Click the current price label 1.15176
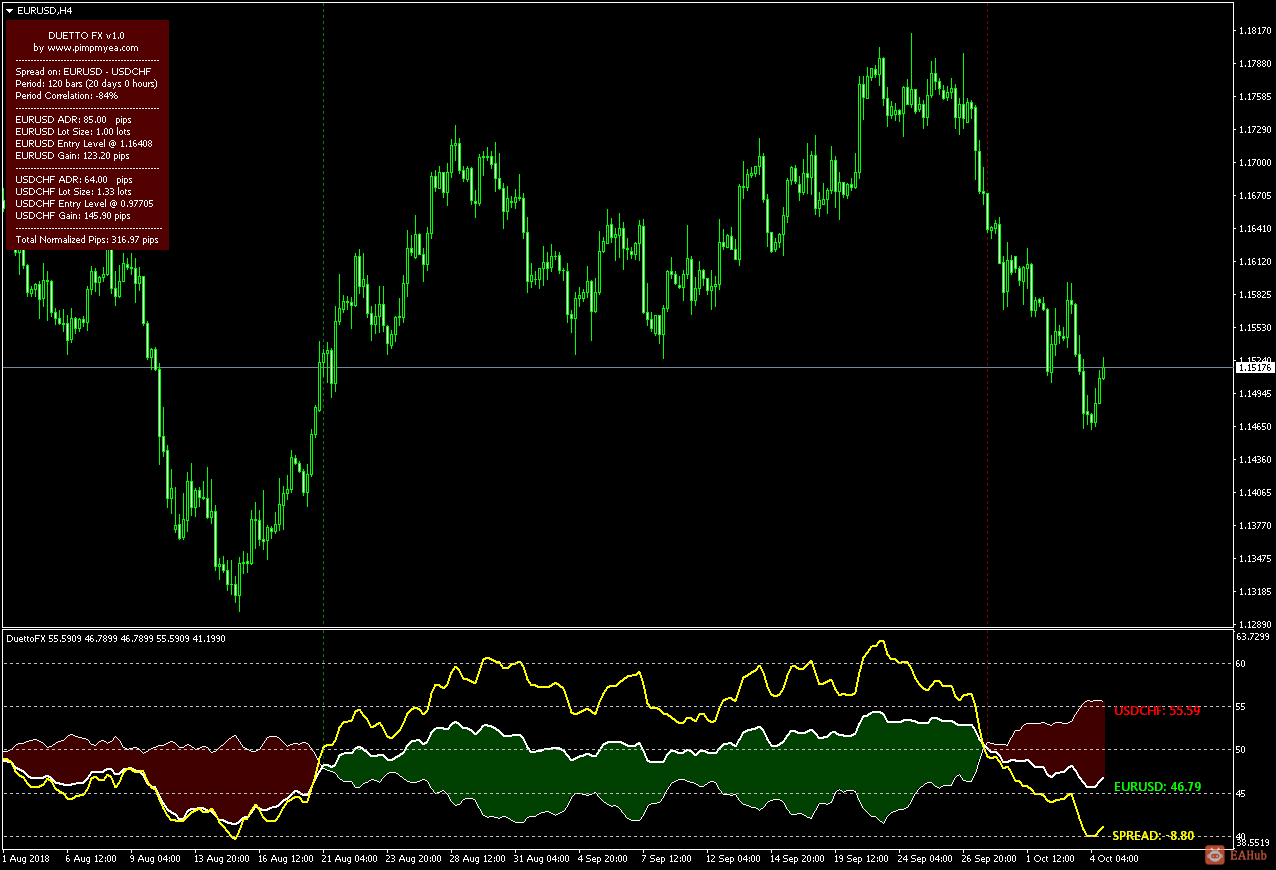1276x870 pixels. 1254,368
